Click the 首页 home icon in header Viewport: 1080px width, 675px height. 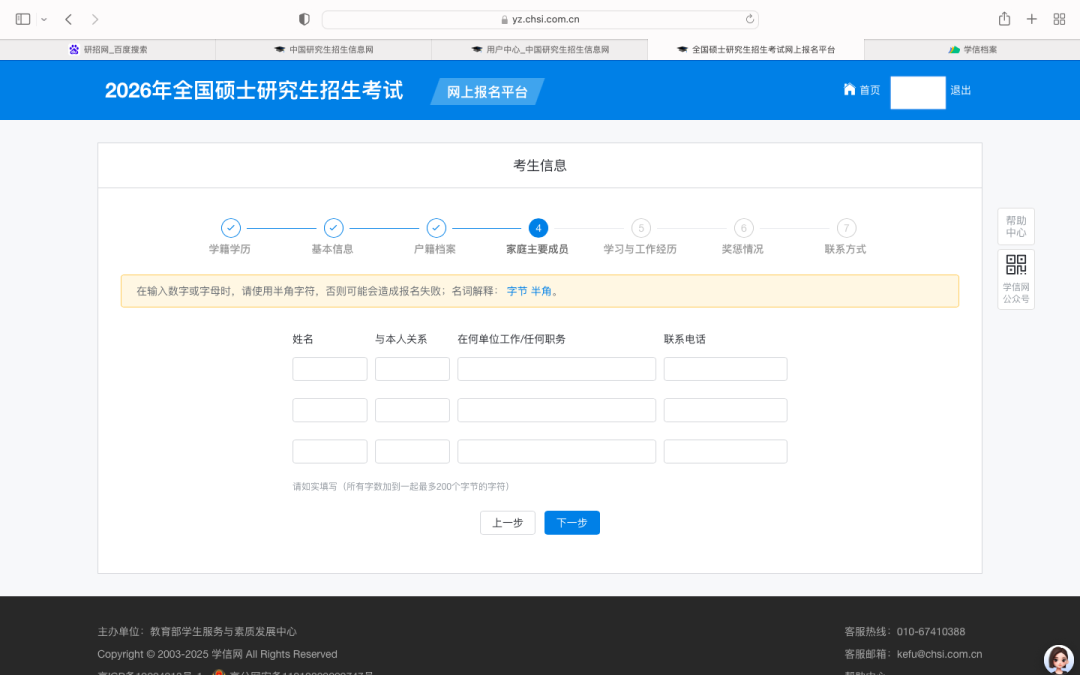pos(850,90)
